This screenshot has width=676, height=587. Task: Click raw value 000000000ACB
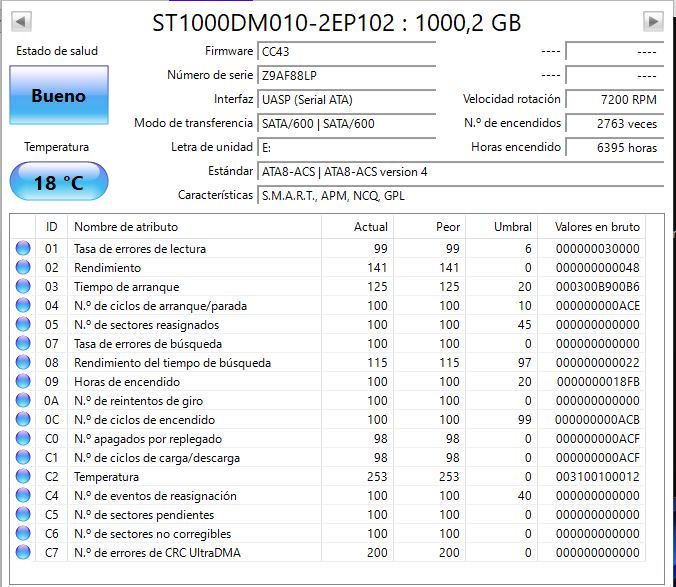pos(597,420)
